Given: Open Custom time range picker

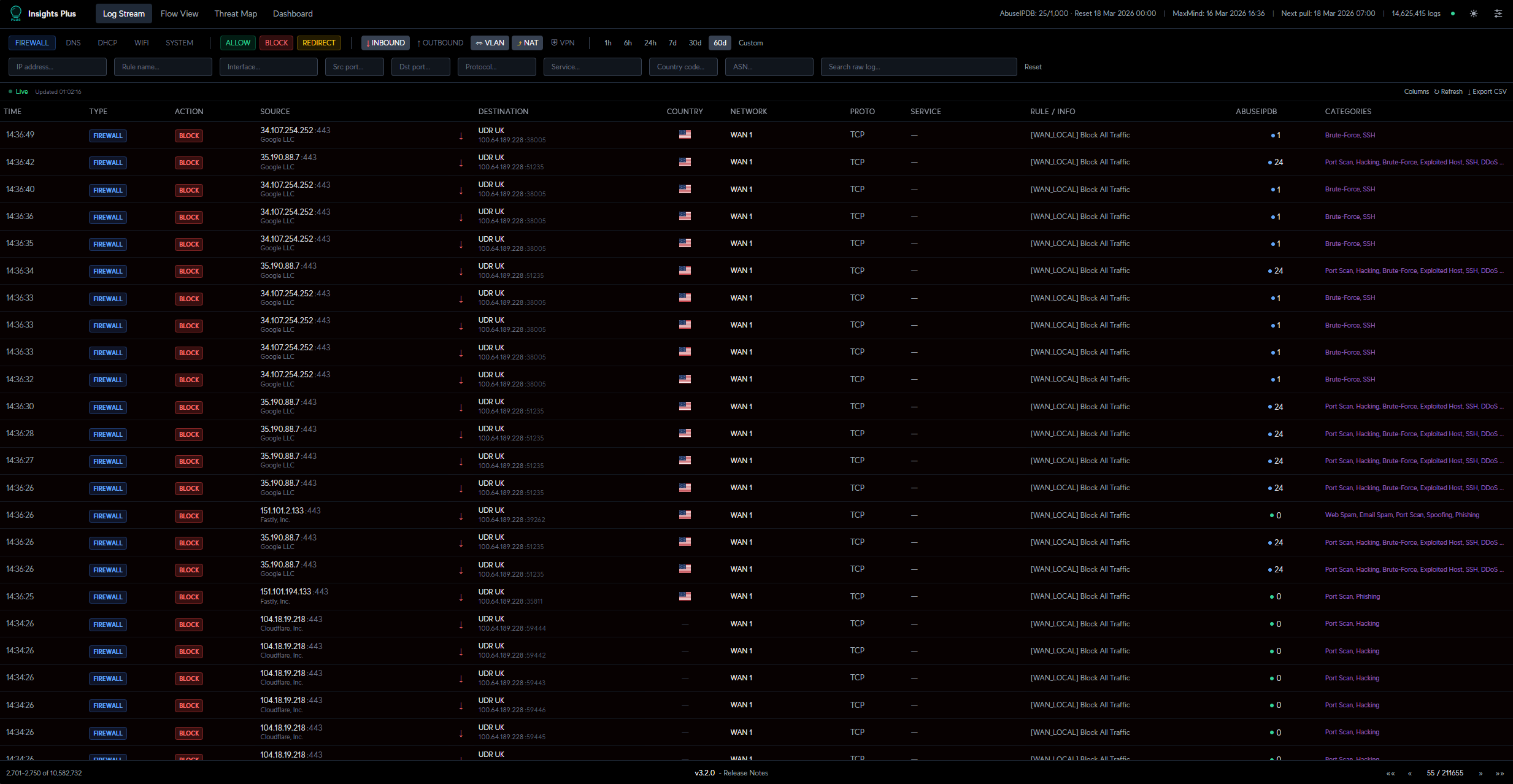Looking at the screenshot, I should click(750, 43).
